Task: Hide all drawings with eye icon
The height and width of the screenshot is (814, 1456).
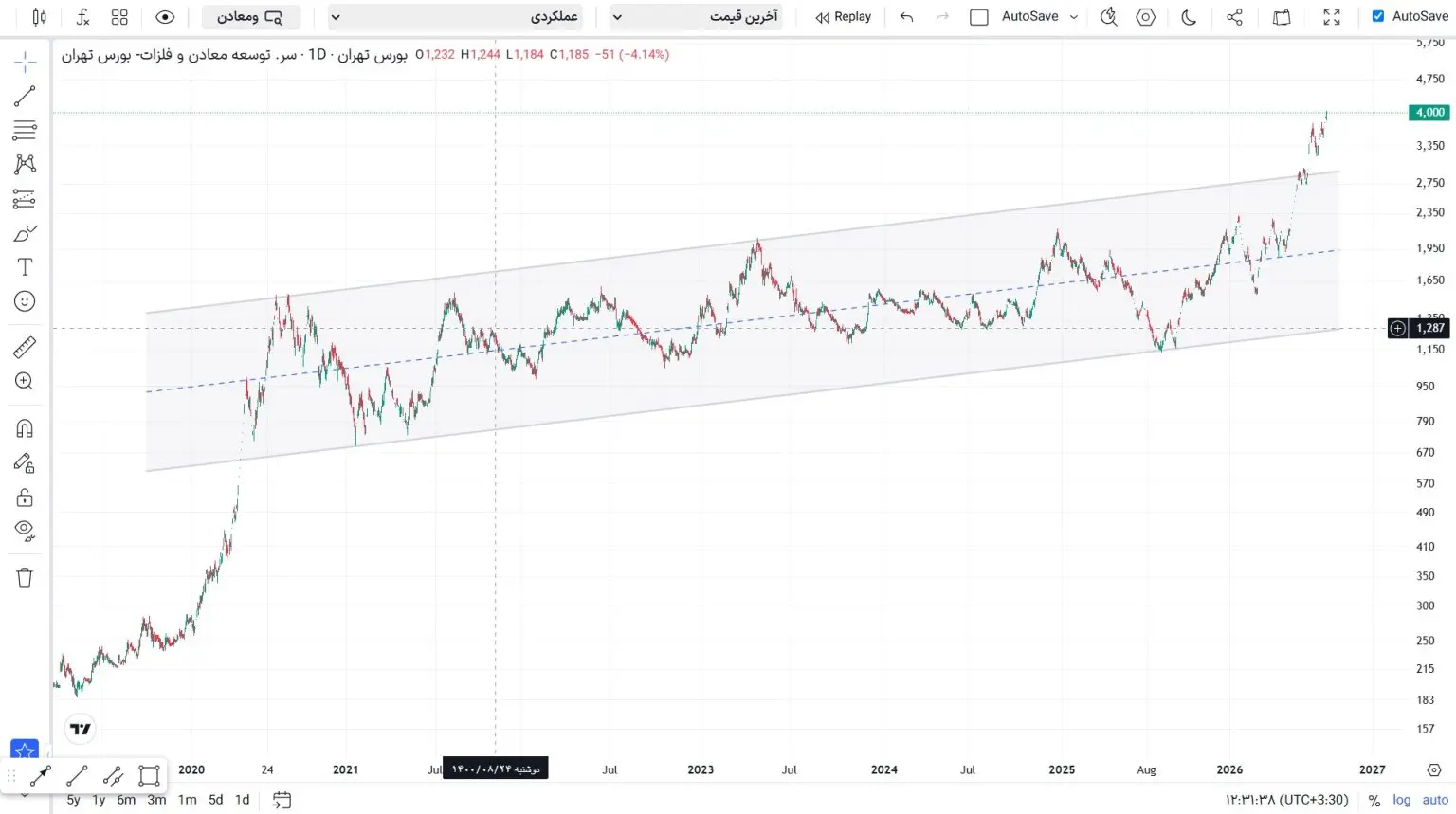Action: click(25, 530)
